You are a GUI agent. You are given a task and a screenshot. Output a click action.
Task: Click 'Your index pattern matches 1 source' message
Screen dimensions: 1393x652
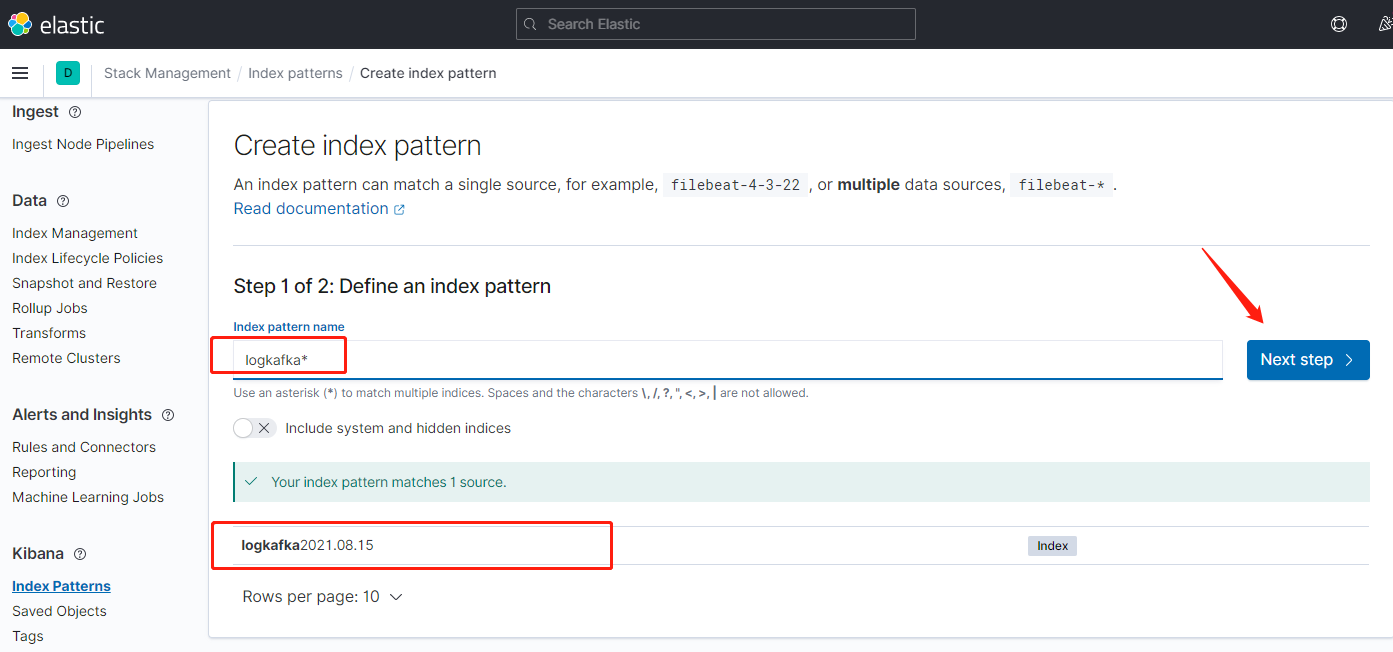(x=389, y=482)
